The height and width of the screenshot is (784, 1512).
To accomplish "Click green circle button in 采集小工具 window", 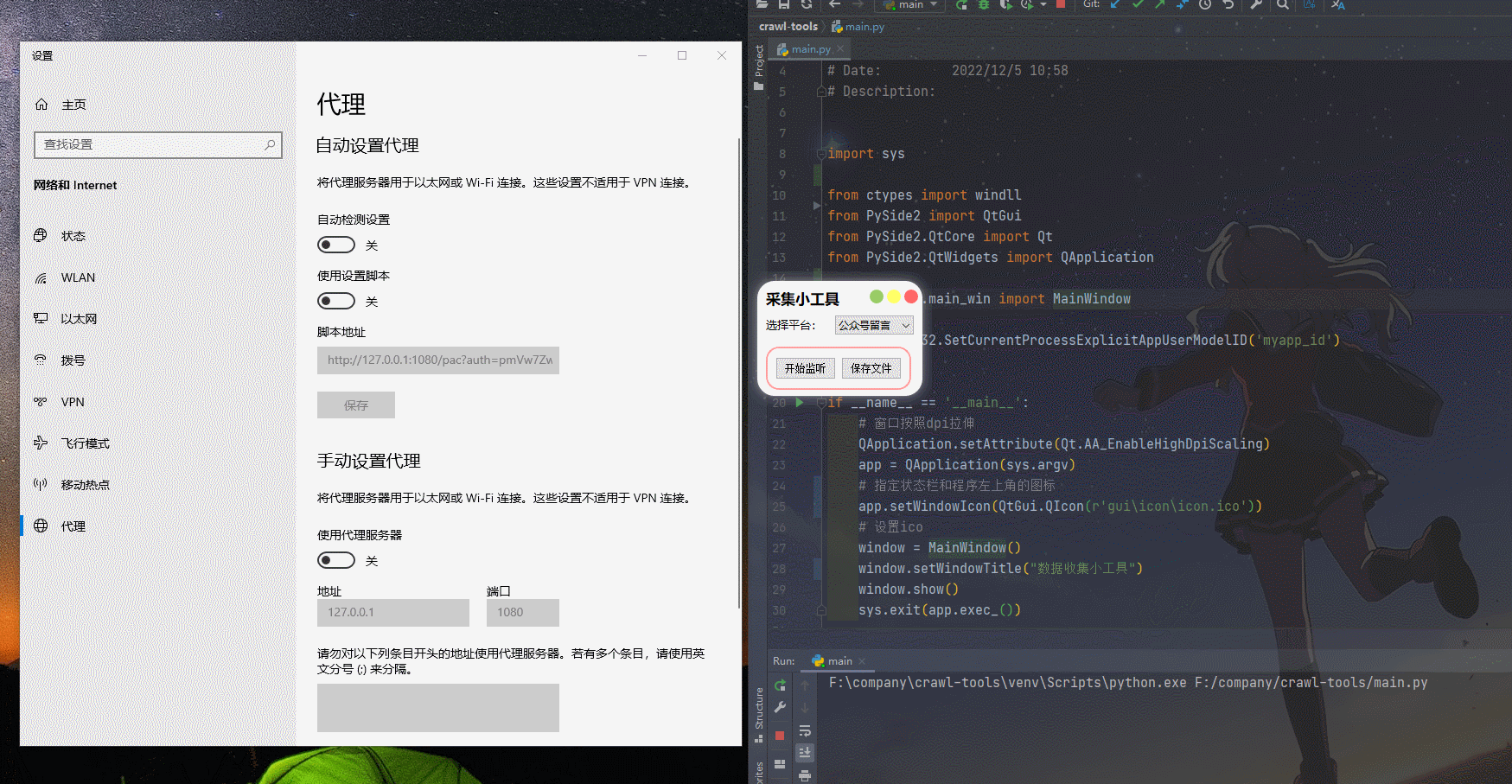I will pos(877,296).
